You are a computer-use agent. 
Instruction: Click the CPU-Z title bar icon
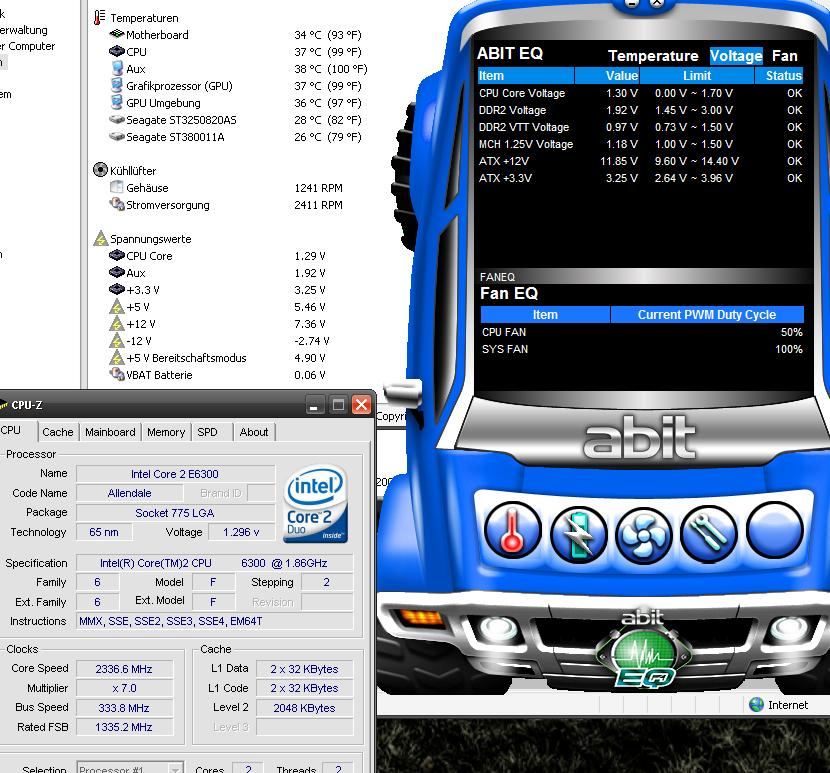[4, 405]
